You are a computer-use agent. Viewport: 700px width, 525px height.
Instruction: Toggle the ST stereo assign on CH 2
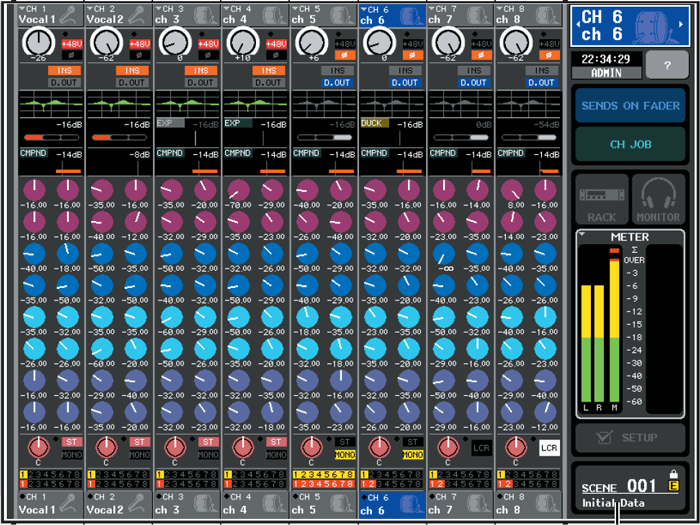(x=140, y=442)
